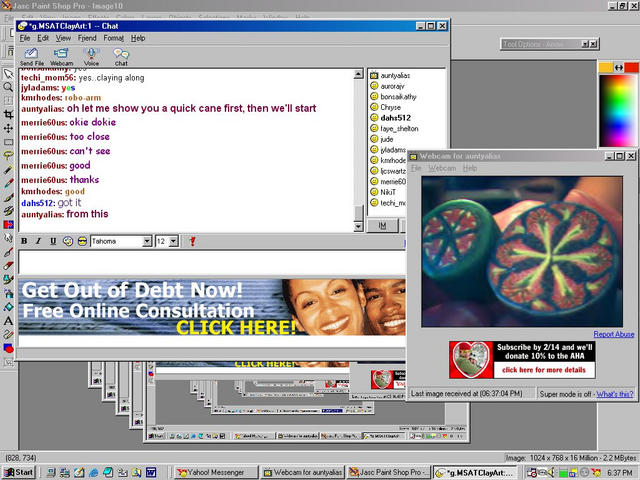This screenshot has width=640, height=480.
Task: Click the Windows Start button
Action: 19,472
